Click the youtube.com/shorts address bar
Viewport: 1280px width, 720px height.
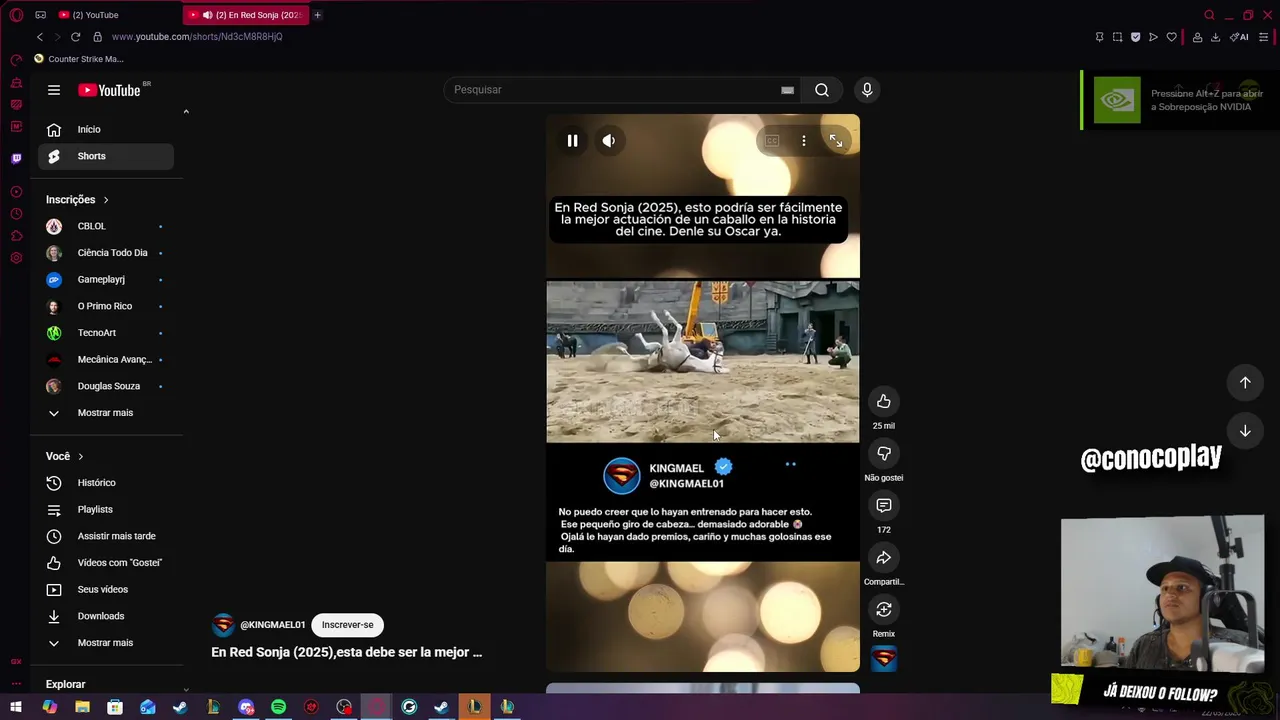click(197, 37)
